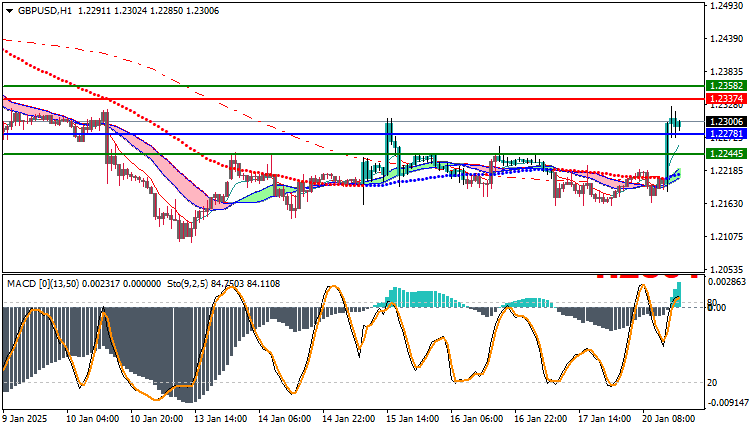Screen dimensions: 750x430
Task: Click the stochastic 20 level label
Action: tap(712, 383)
